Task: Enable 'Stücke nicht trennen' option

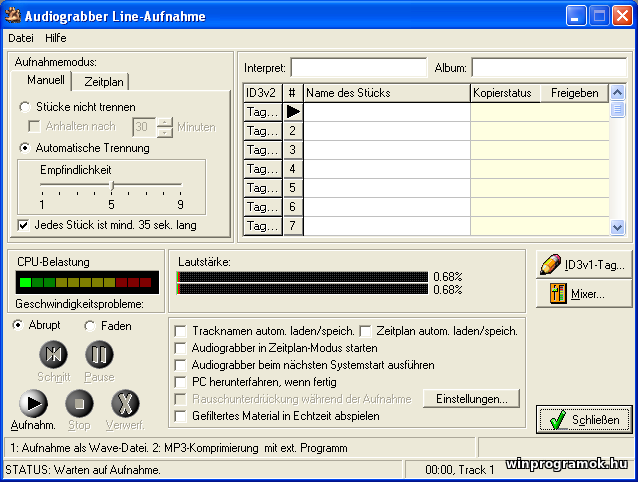Action: tap(26, 107)
